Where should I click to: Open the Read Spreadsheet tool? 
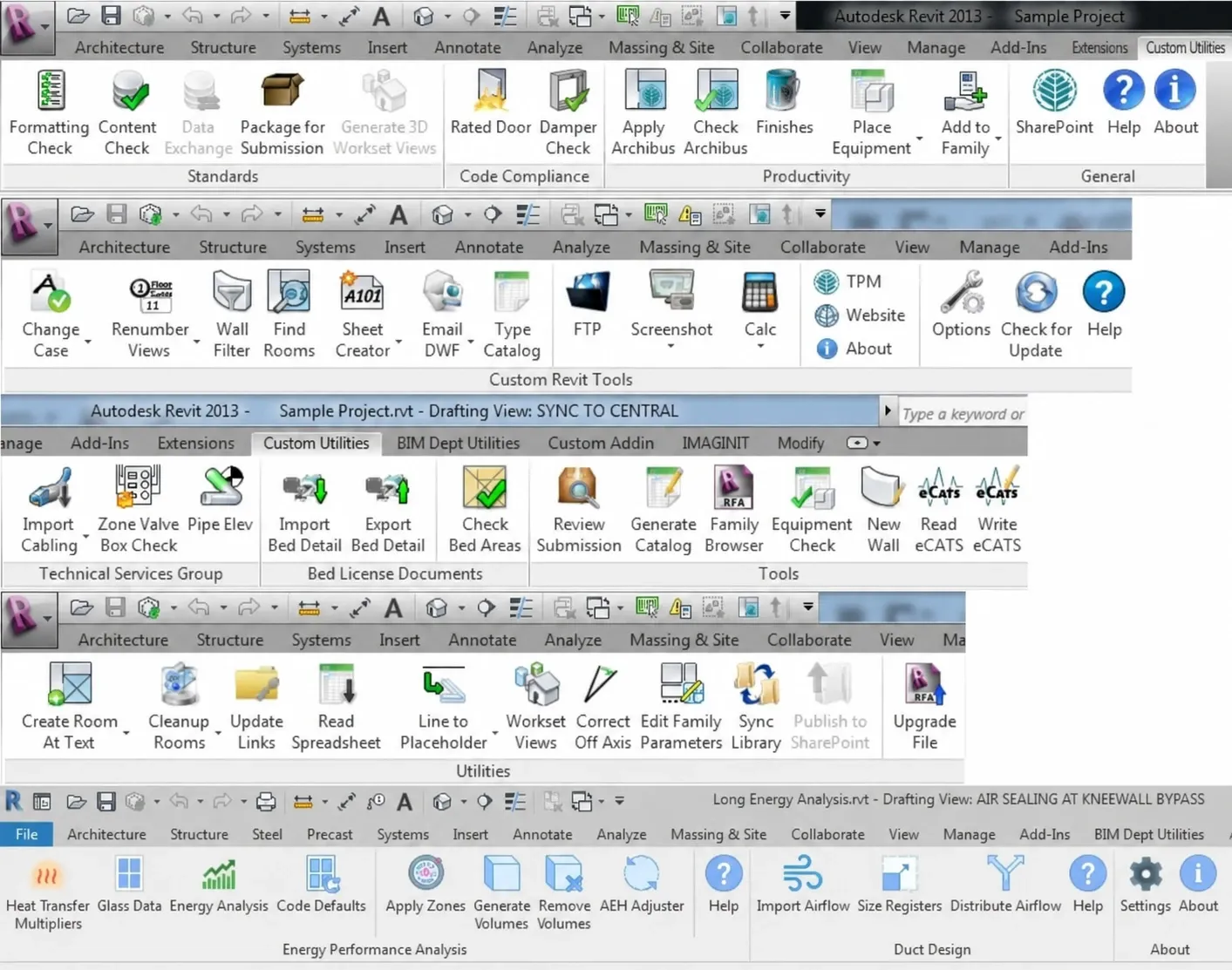[x=336, y=707]
